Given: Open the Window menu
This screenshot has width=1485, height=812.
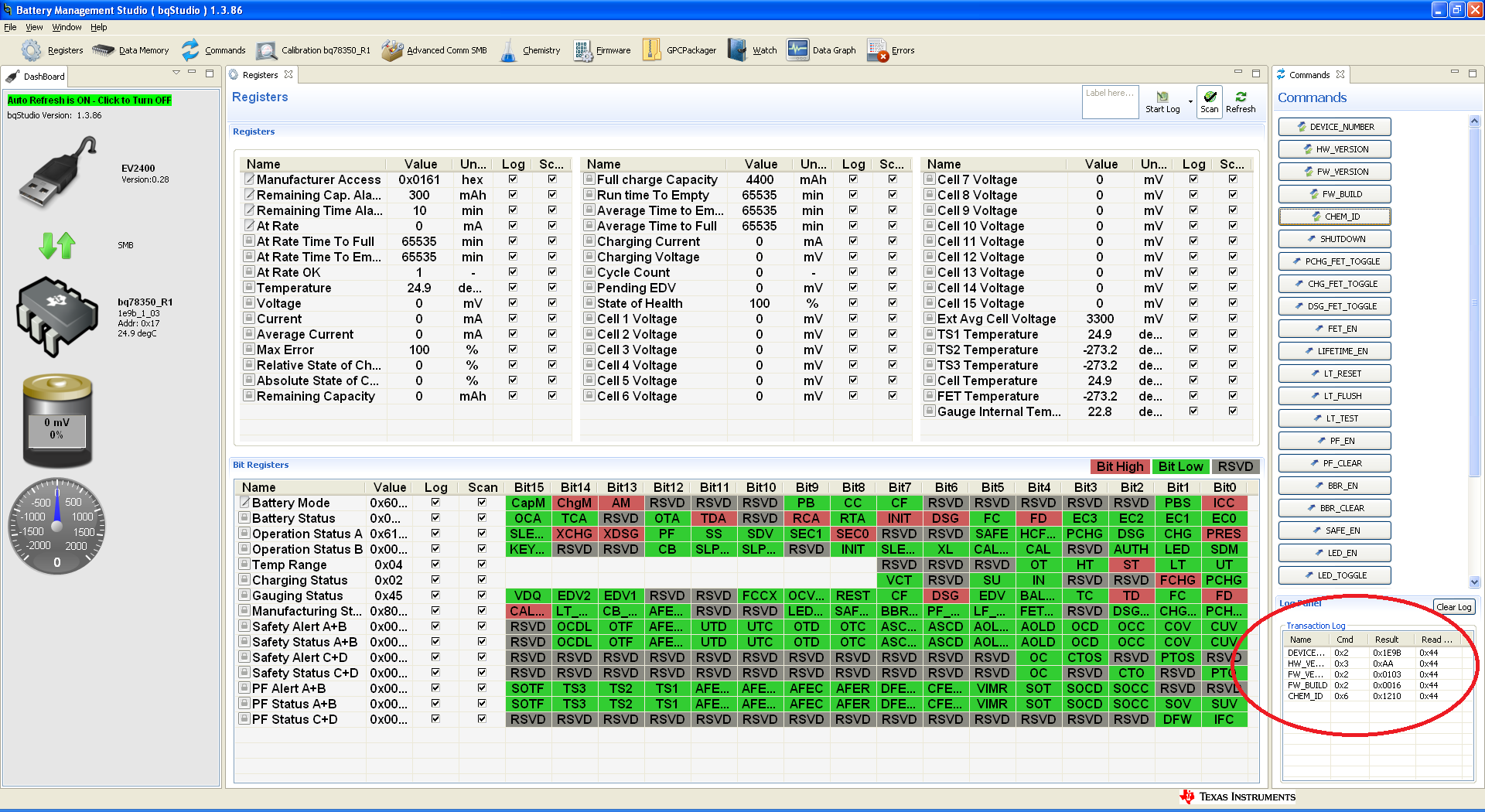Looking at the screenshot, I should coord(67,27).
